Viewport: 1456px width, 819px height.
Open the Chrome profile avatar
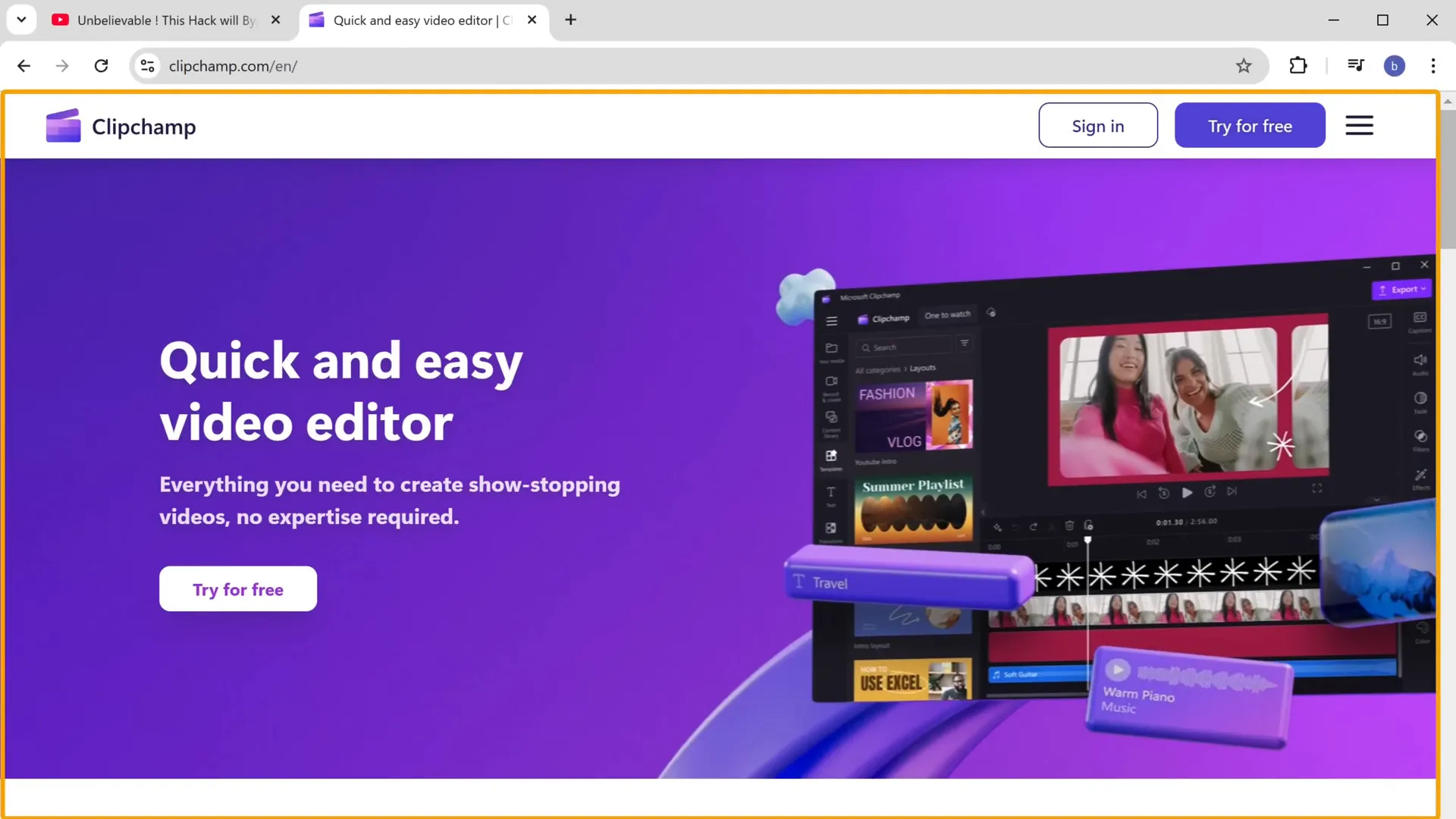click(1395, 66)
